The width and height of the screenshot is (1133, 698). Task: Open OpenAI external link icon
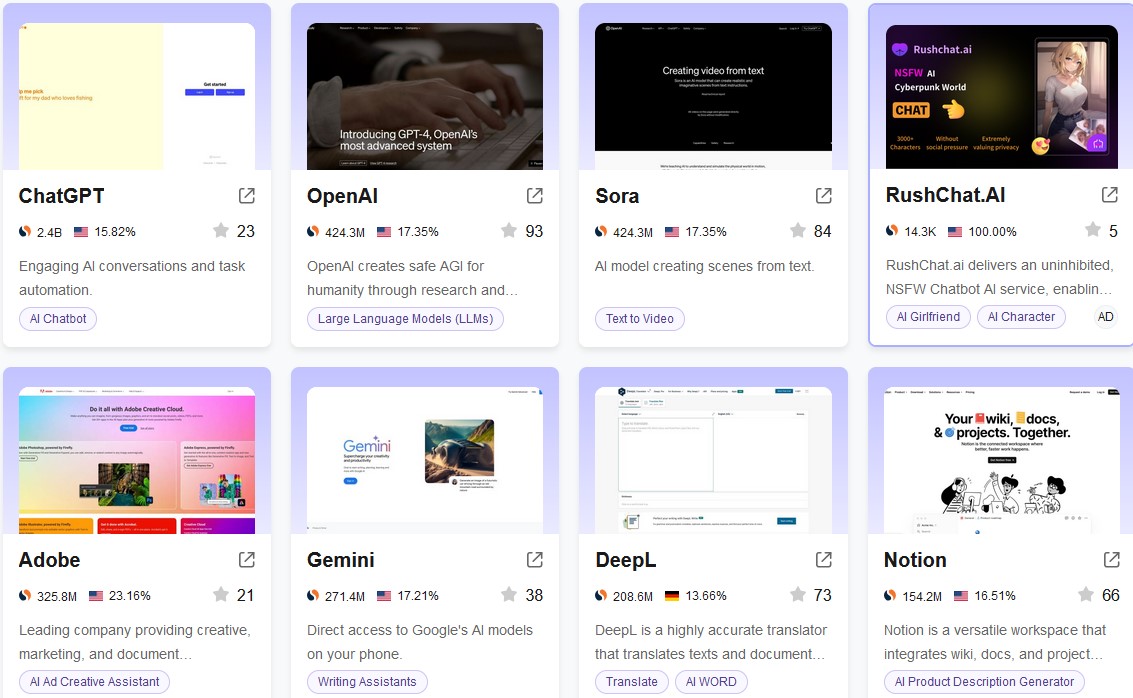click(x=535, y=196)
